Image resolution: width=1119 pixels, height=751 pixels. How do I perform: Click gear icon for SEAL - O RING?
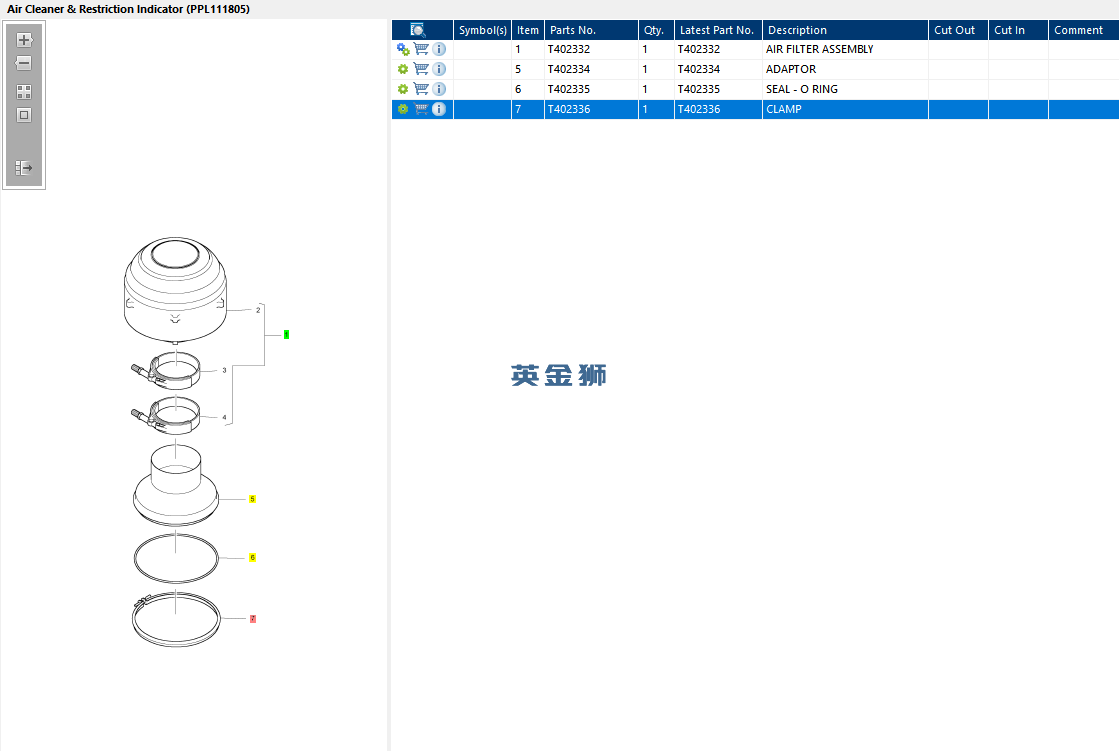point(402,89)
